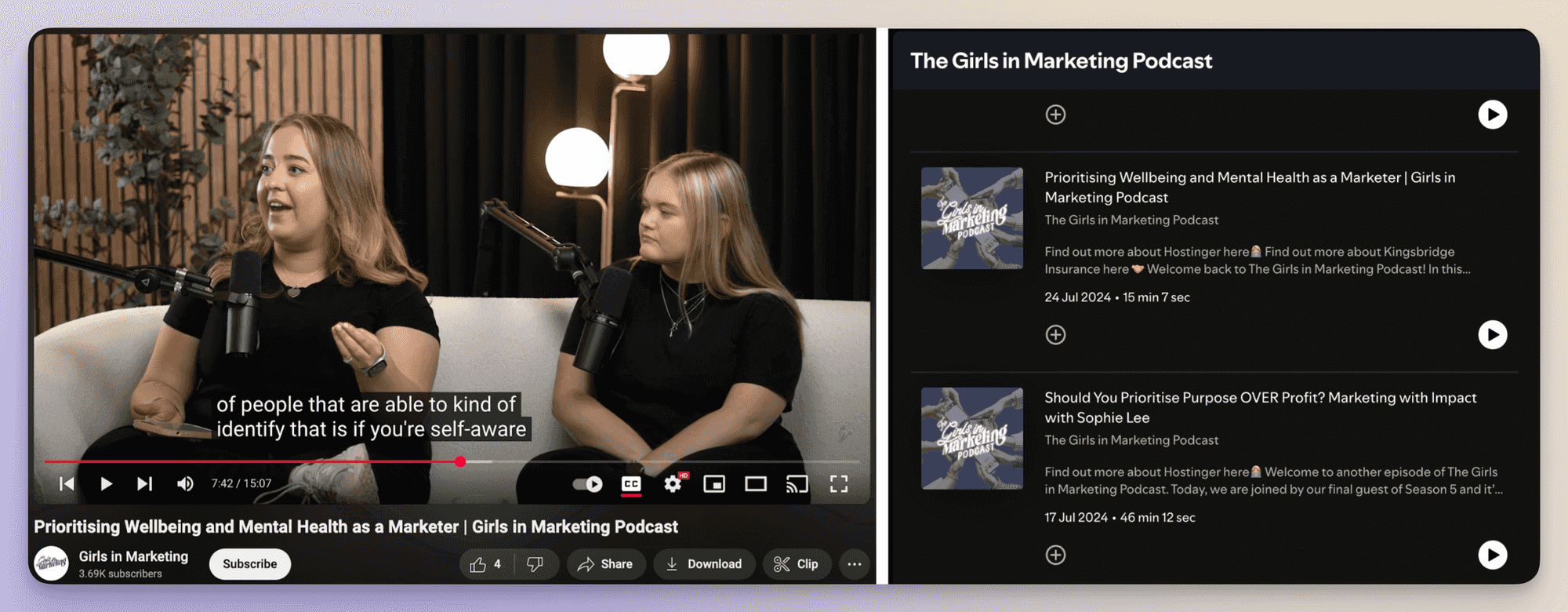The image size is (1568, 612).
Task: Toggle closed captions CC button
Action: tap(631, 484)
